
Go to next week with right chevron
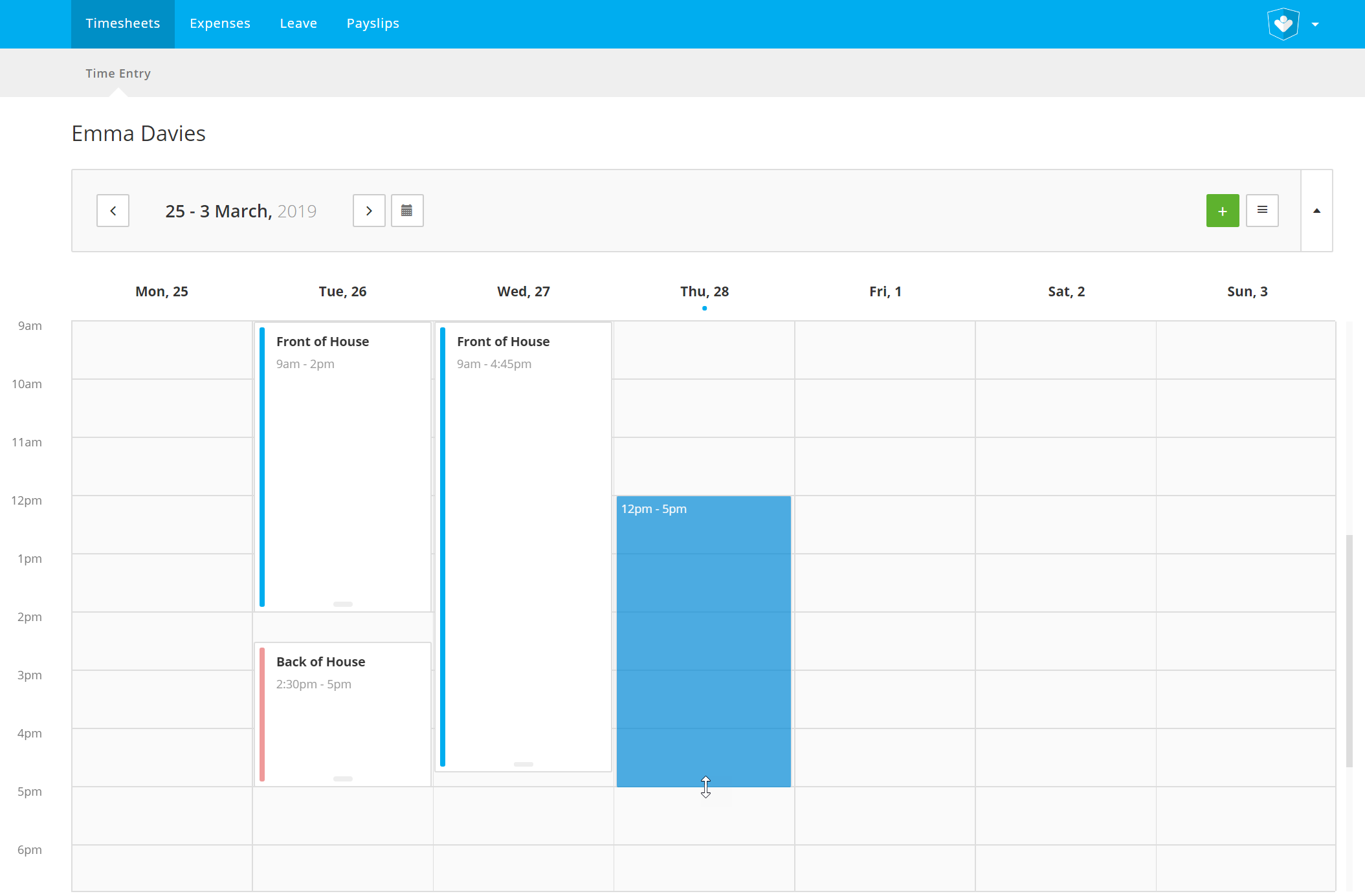pos(369,211)
